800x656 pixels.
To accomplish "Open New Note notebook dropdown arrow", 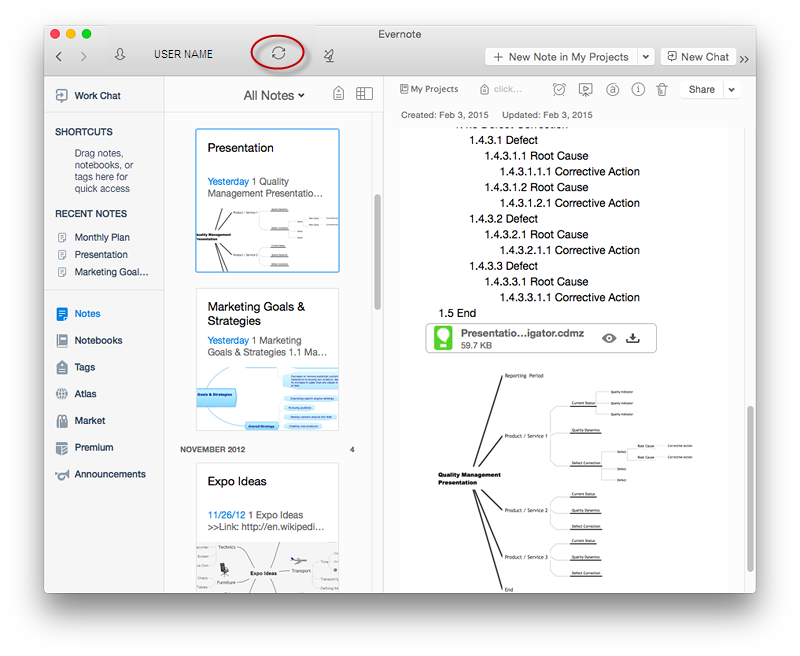I will [646, 57].
